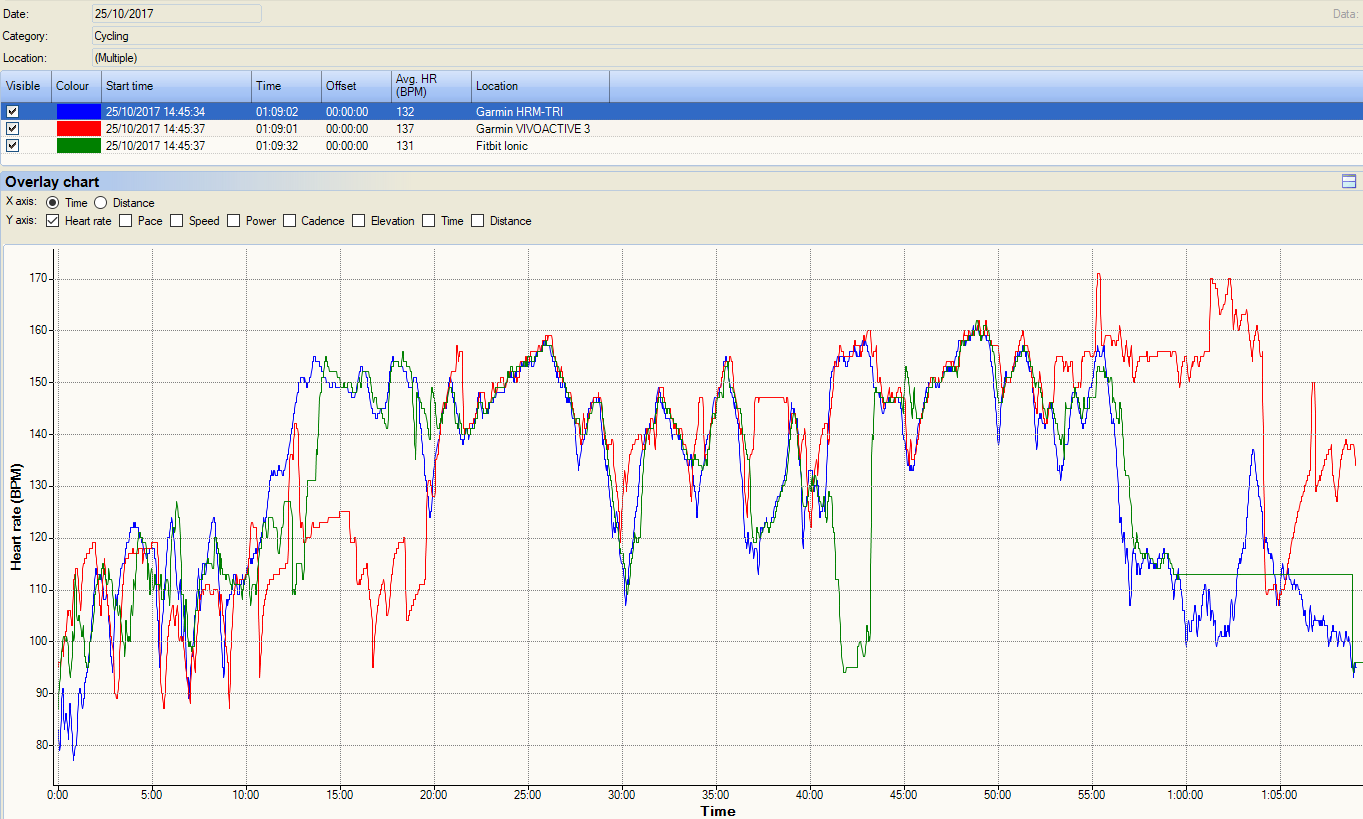Image resolution: width=1363 pixels, height=819 pixels.
Task: Disable the Heart rate Y axis checkbox
Action: 53,221
